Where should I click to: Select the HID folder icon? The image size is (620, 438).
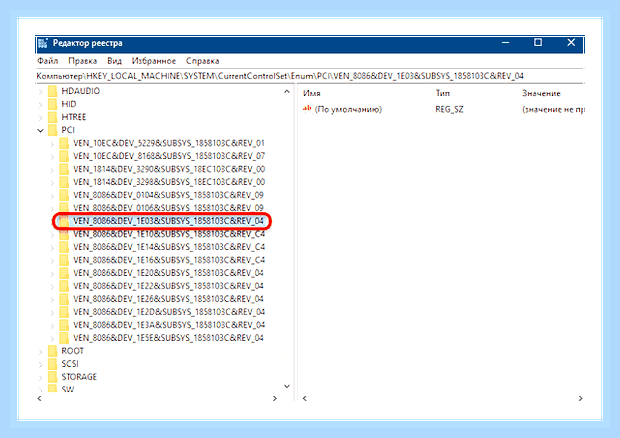click(x=52, y=104)
